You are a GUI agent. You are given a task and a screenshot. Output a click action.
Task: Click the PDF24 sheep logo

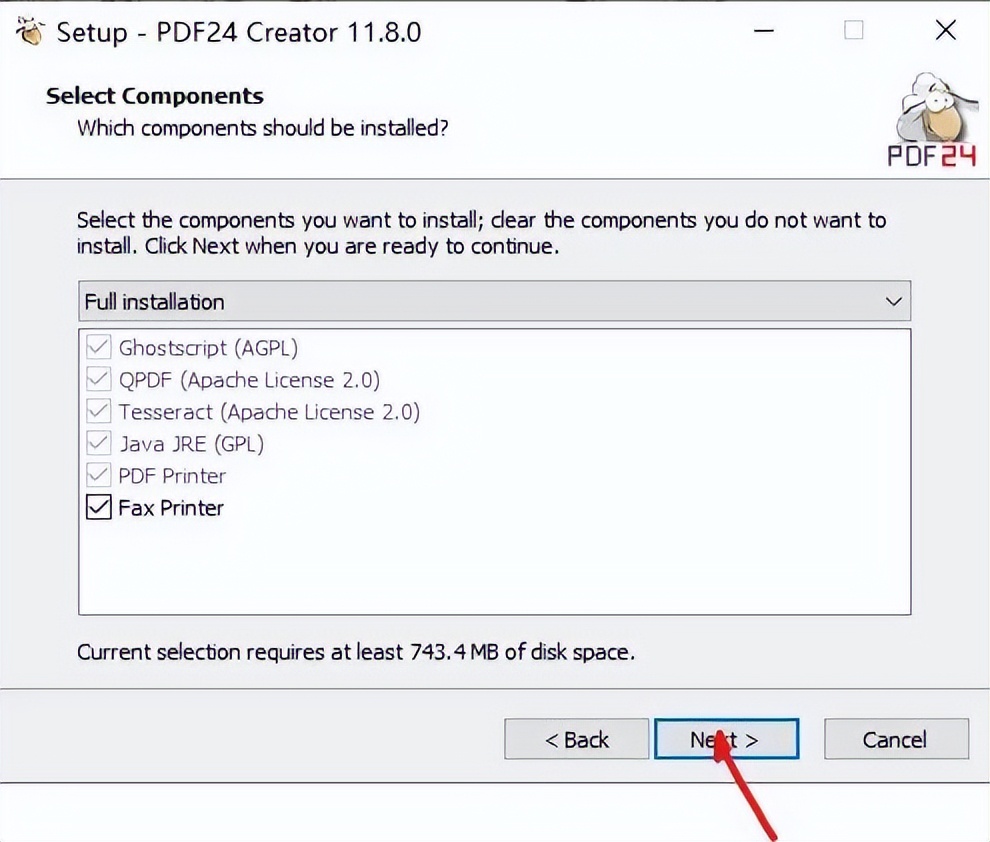(933, 121)
